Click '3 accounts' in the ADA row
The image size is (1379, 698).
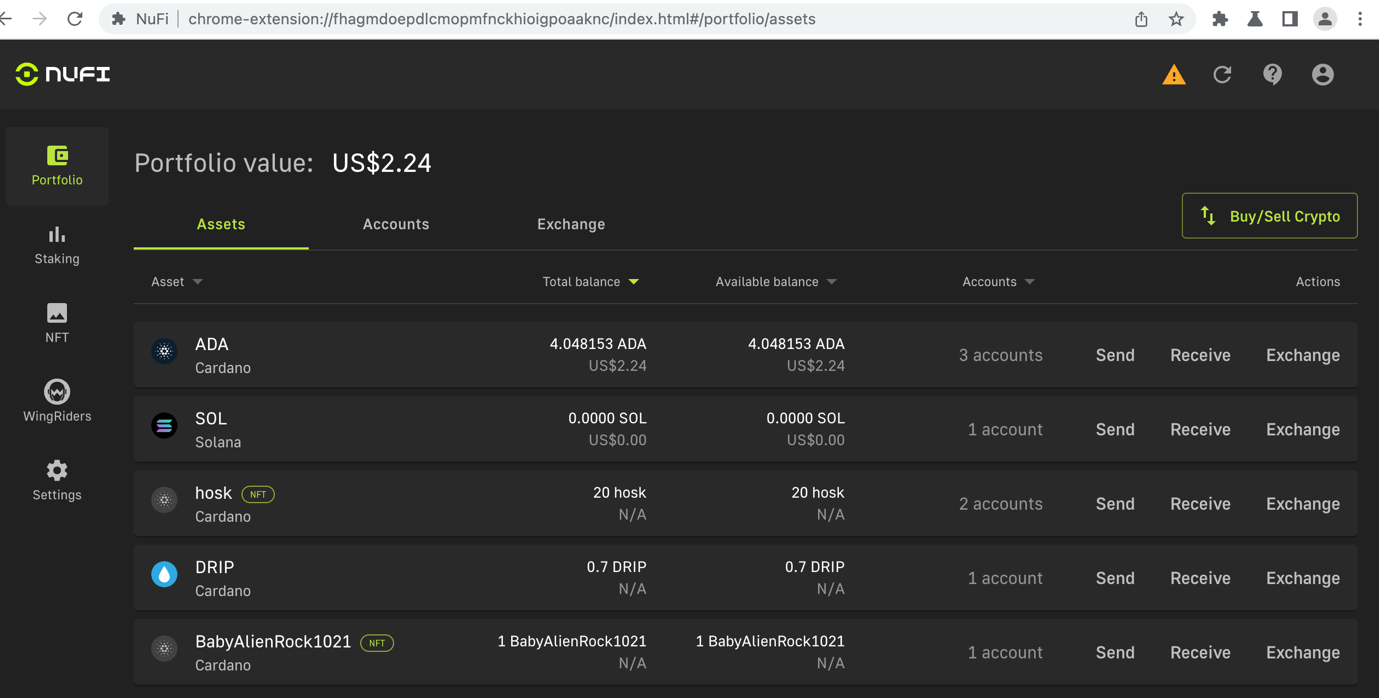tap(1000, 355)
